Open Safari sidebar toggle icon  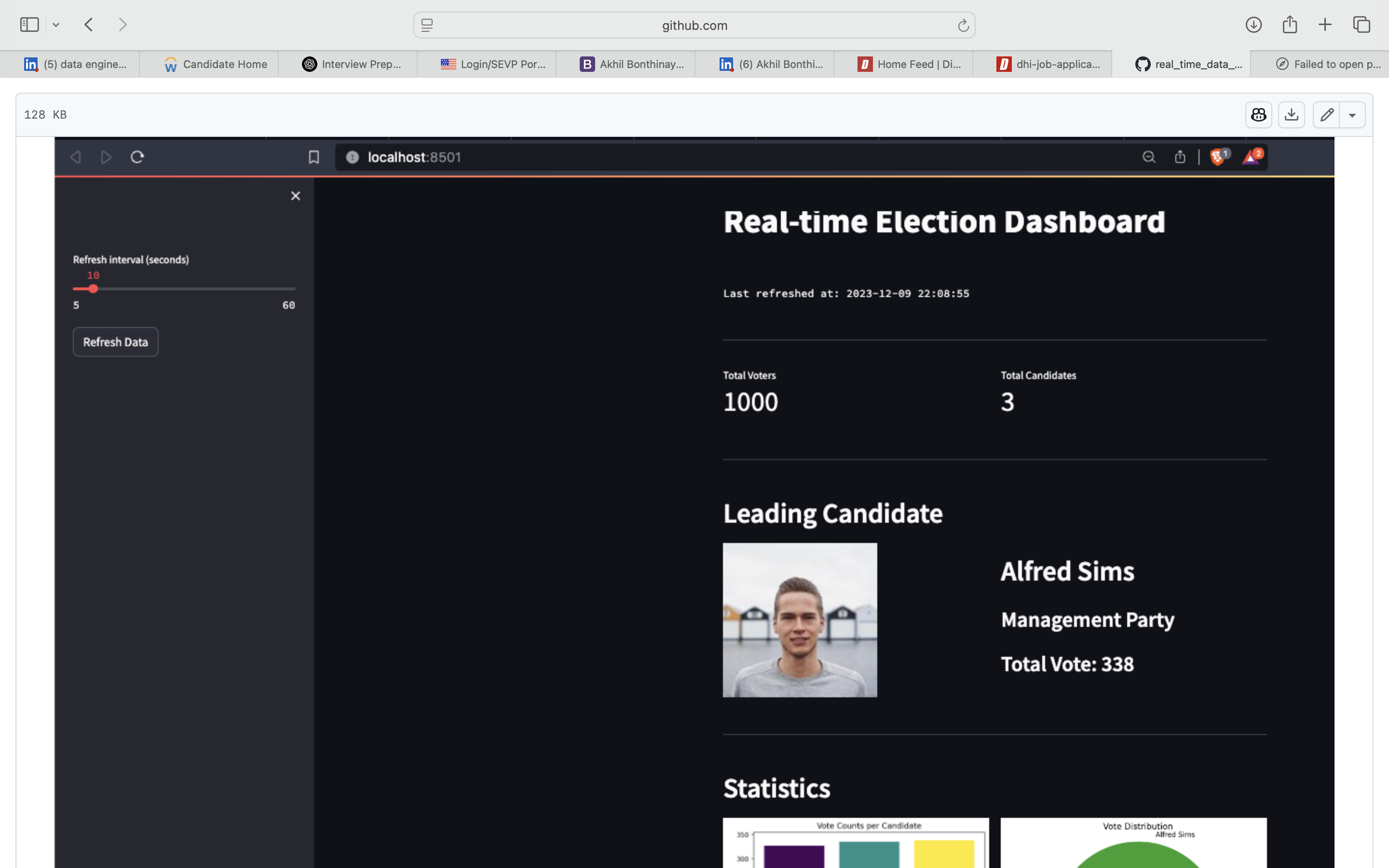coord(29,25)
